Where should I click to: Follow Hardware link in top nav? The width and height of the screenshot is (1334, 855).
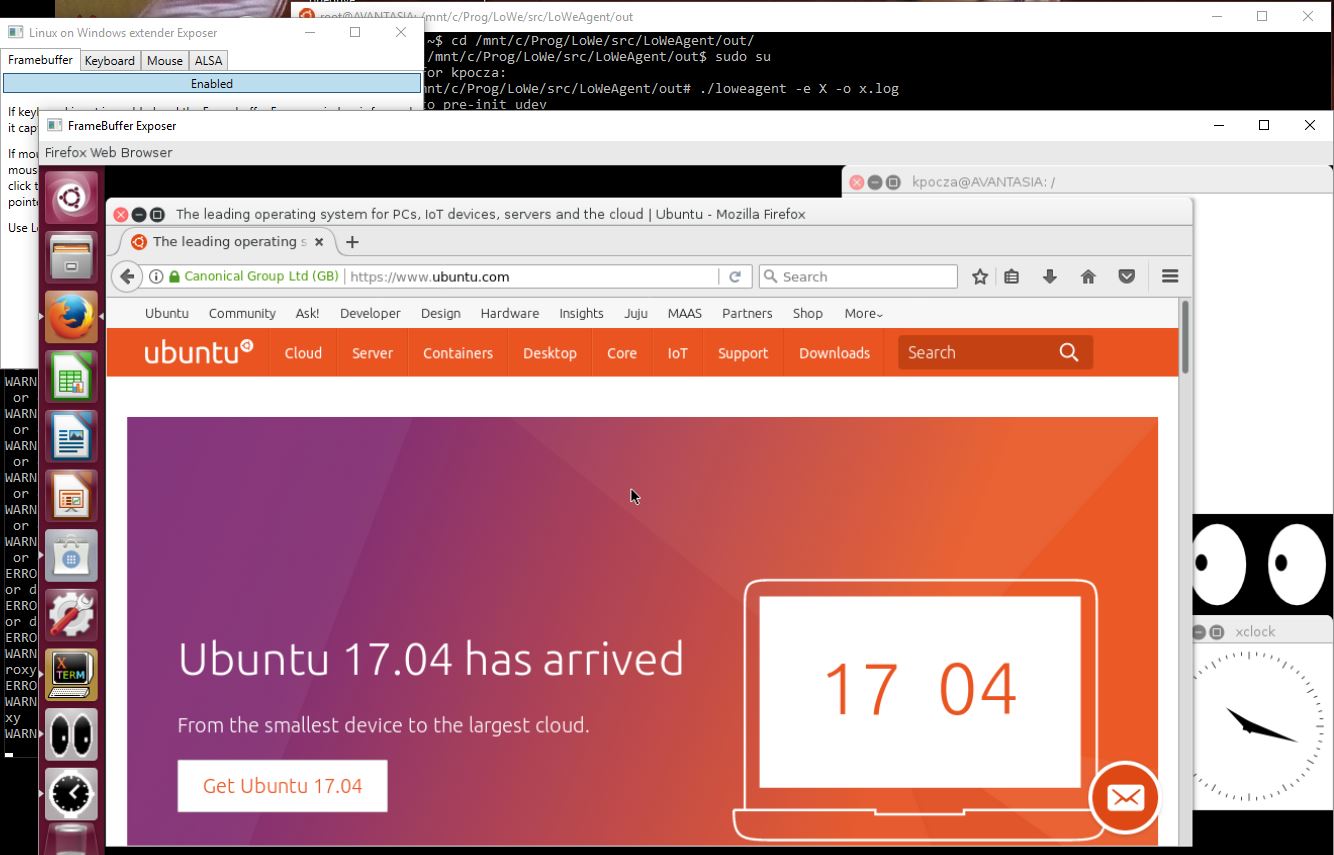point(510,313)
